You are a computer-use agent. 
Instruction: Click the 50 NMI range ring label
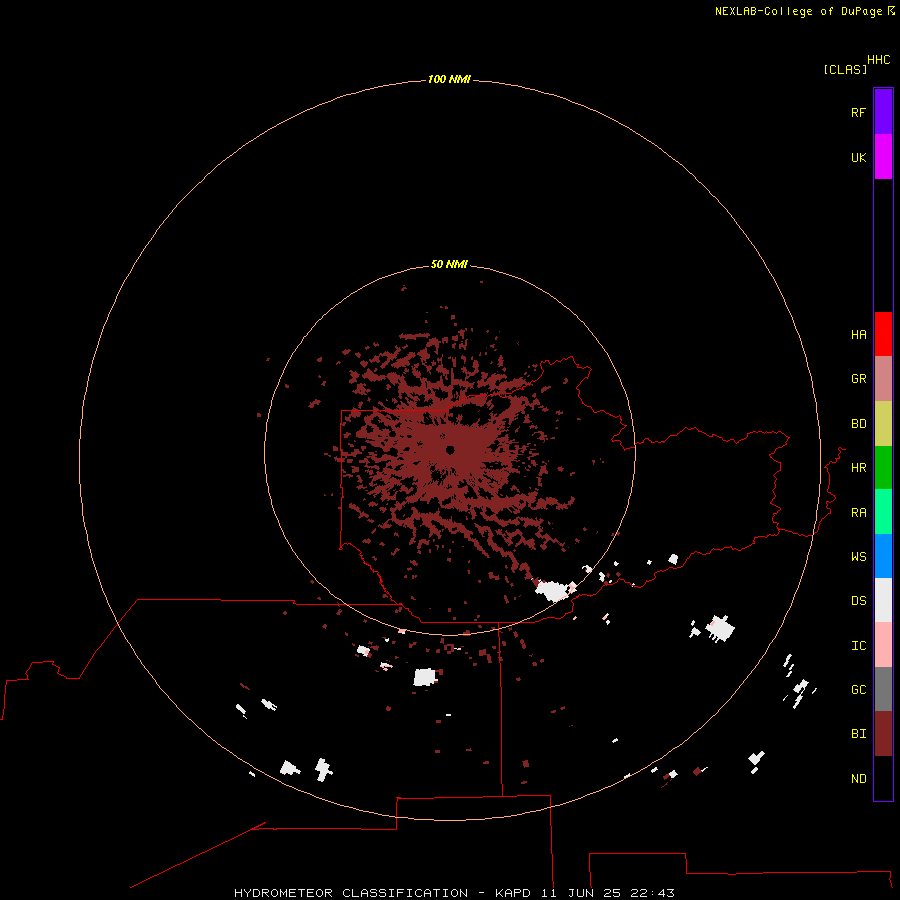(449, 264)
